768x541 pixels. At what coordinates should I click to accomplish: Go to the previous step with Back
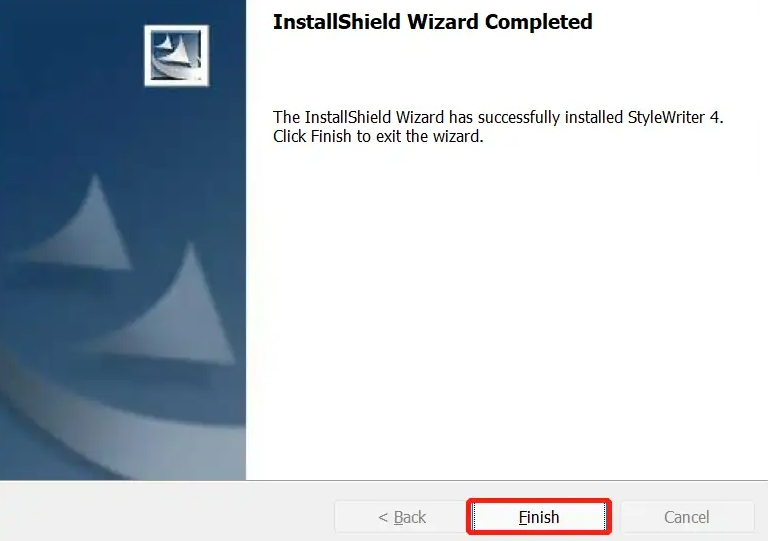pyautogui.click(x=402, y=517)
